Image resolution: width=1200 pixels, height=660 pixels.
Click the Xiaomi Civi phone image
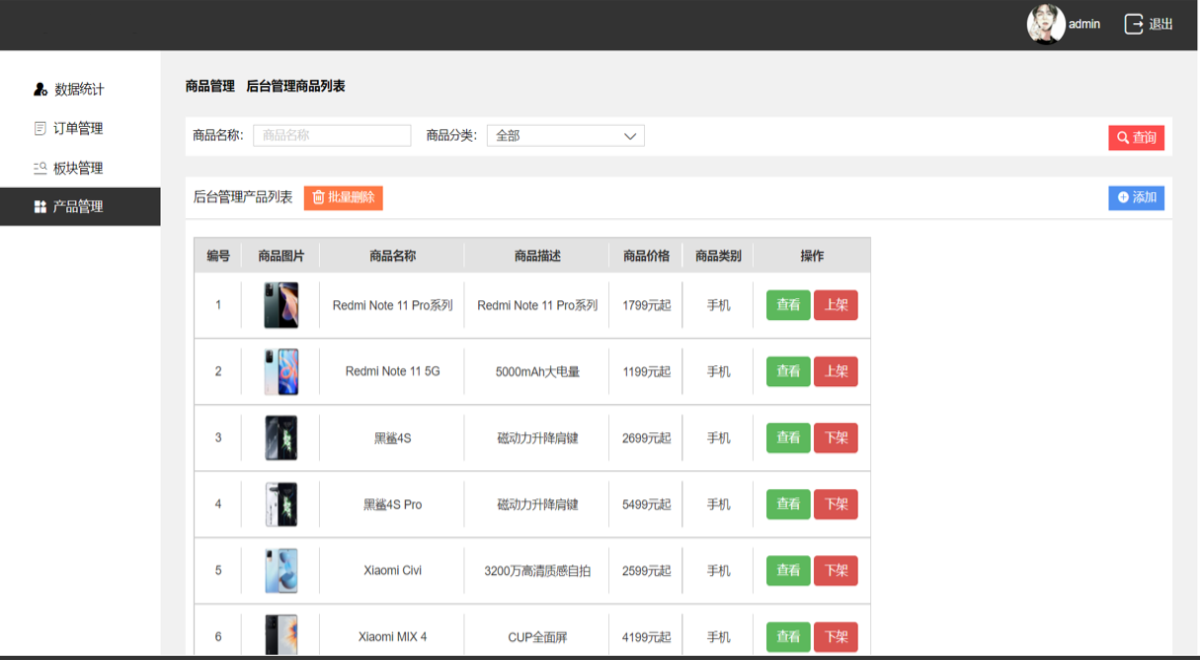tap(281, 571)
